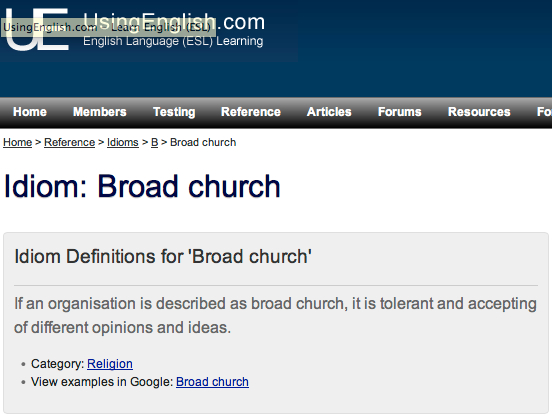Viewport: 552px width, 419px height.
Task: Select Articles in the navigation bar
Action: click(x=329, y=112)
